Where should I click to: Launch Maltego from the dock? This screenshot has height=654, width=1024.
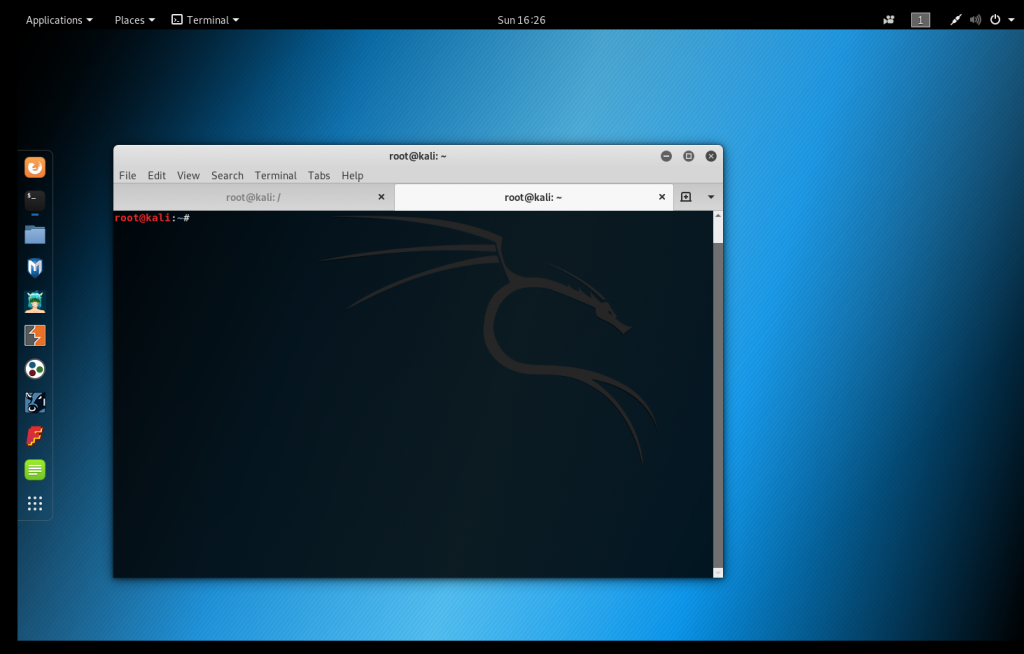[x=35, y=369]
